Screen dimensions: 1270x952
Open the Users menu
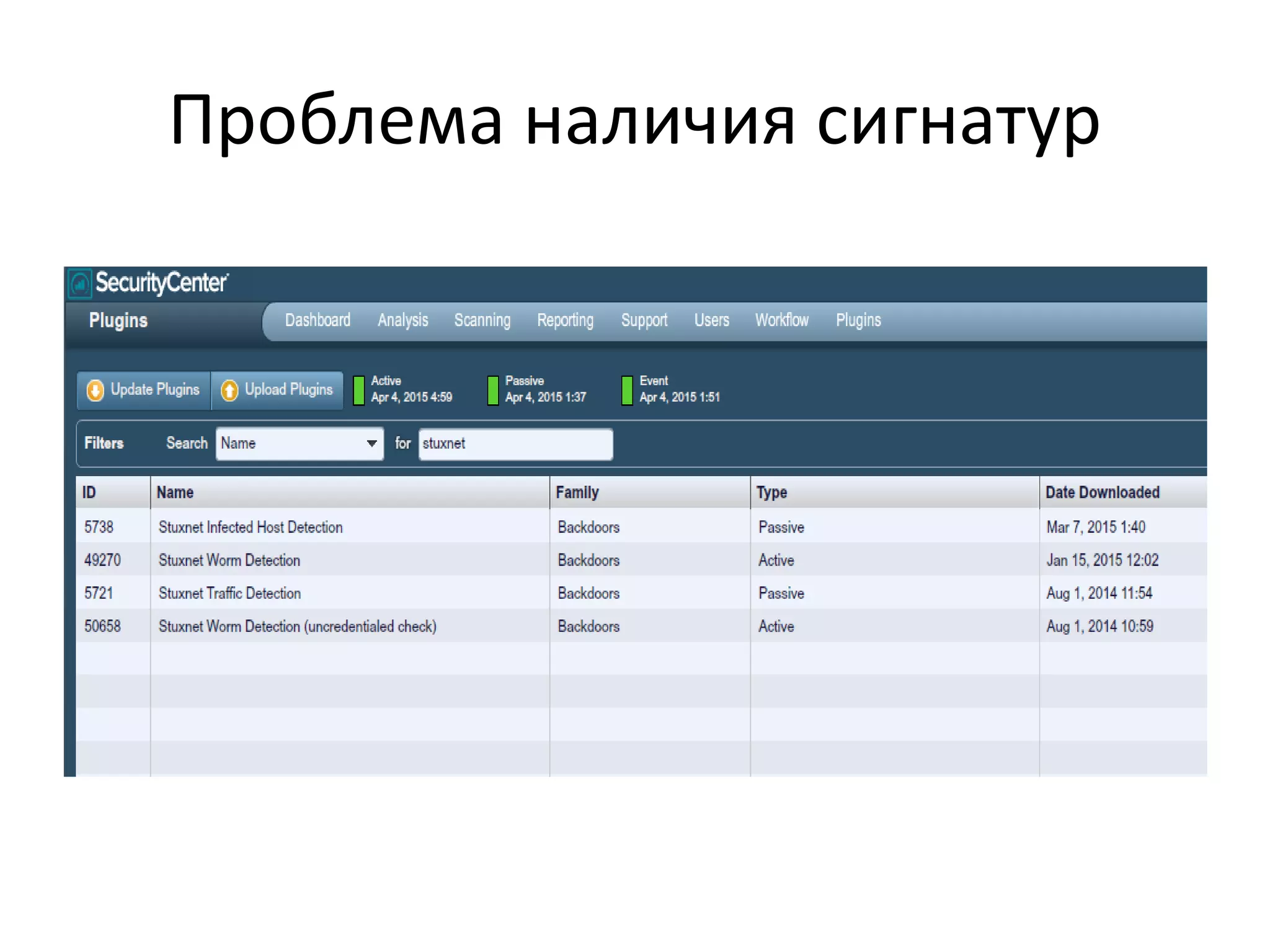click(712, 320)
